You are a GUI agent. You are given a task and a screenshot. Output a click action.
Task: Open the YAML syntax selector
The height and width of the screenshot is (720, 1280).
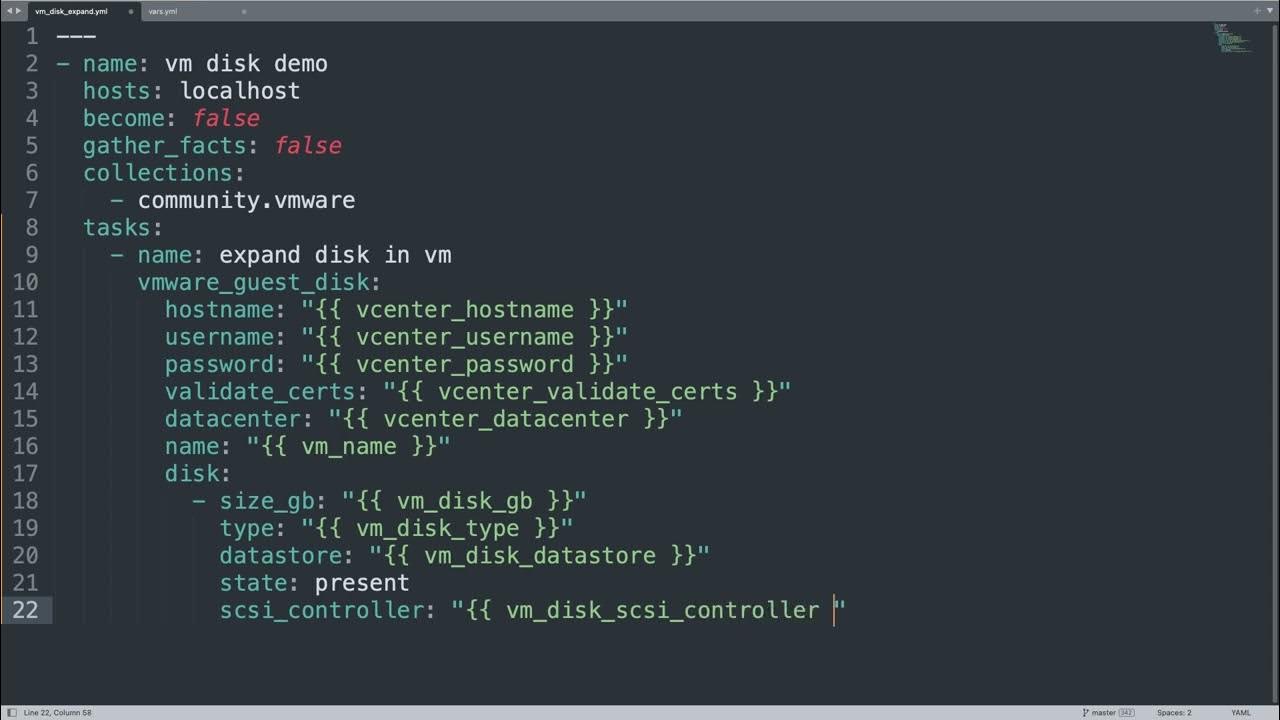[1240, 712]
